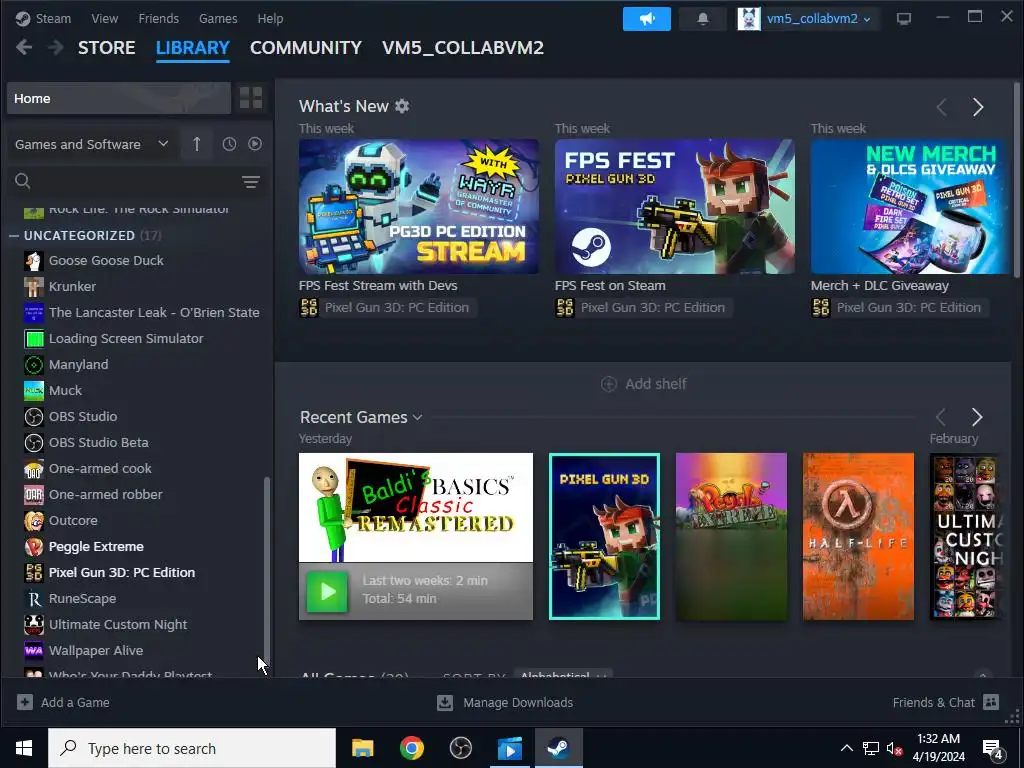Click the RuneScape list icon
The height and width of the screenshot is (768, 1024).
34,599
